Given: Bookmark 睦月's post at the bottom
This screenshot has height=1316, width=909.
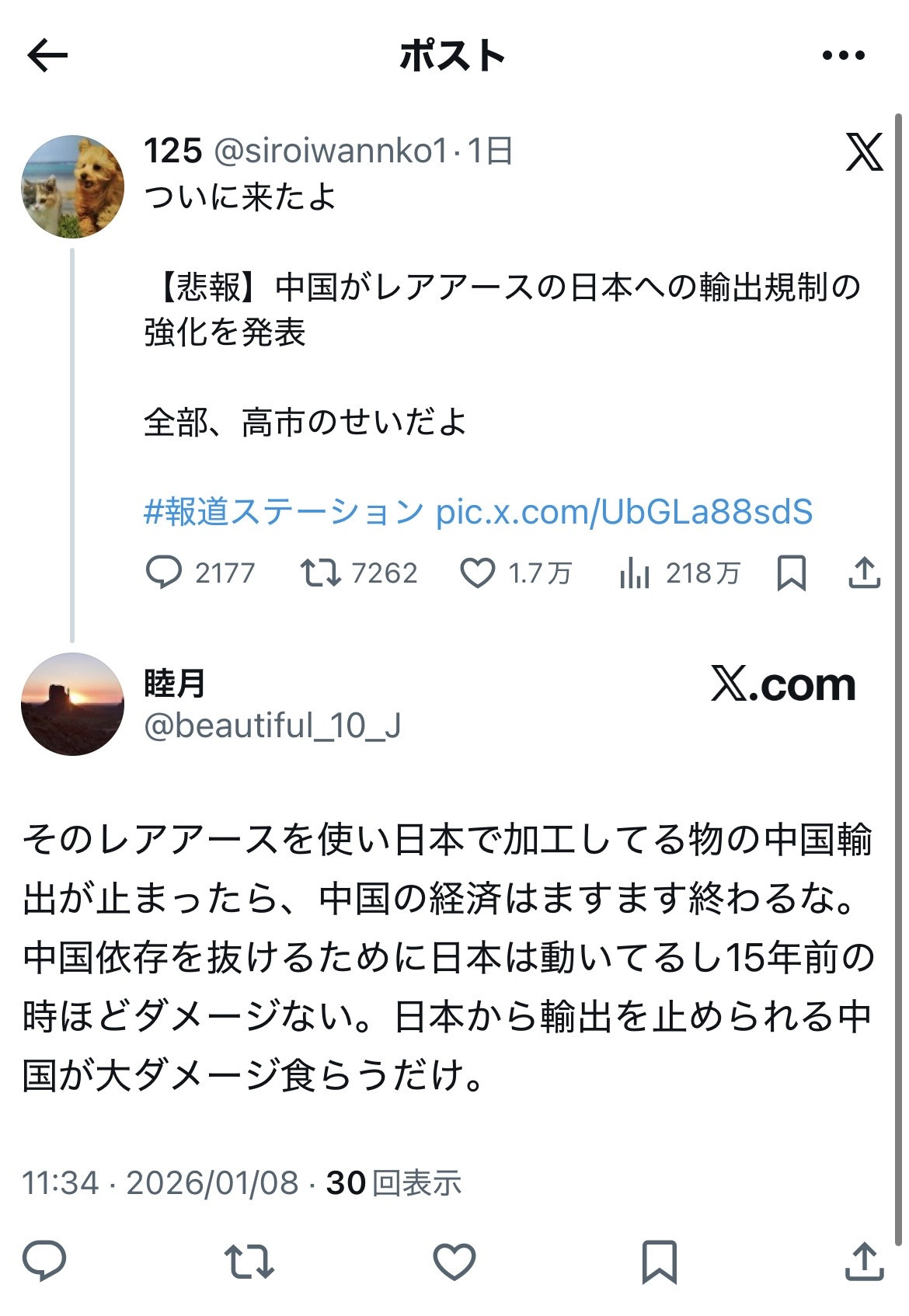Looking at the screenshot, I should coord(659,1261).
